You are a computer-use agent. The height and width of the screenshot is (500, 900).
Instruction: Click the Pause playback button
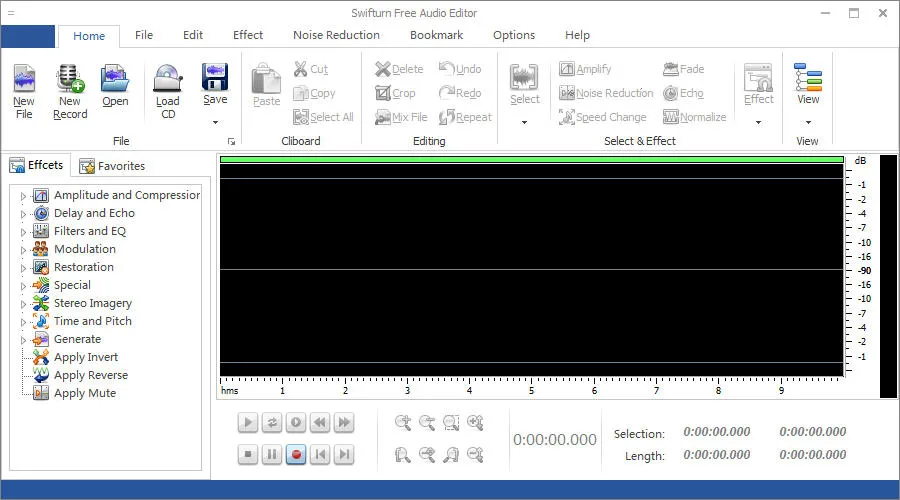[272, 455]
